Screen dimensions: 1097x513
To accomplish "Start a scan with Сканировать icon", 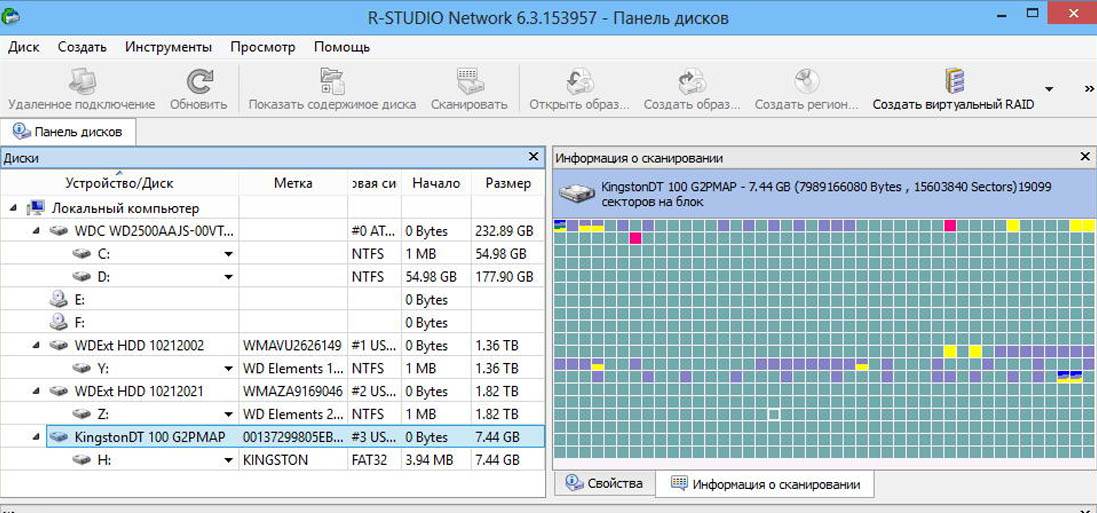I will [x=469, y=82].
